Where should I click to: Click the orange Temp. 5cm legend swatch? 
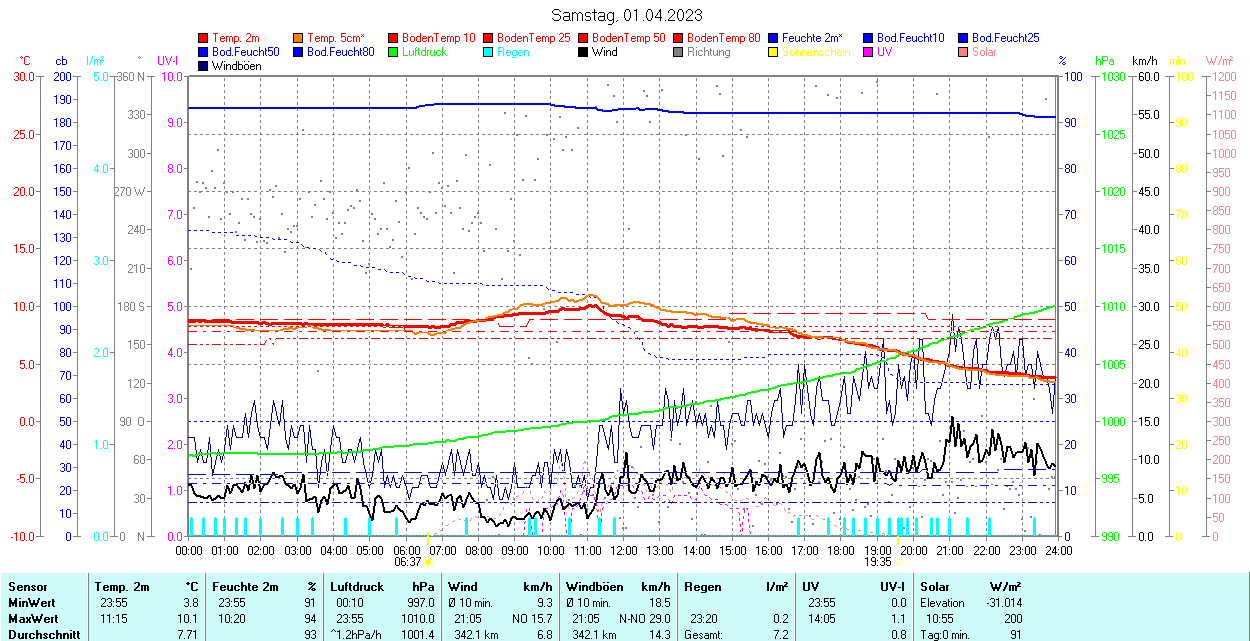(299, 38)
